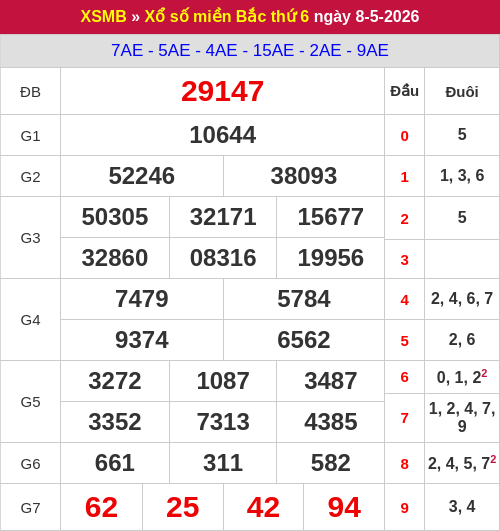Select the red G7 number 62
The height and width of the screenshot is (531, 500).
pyautogui.click(x=101, y=507)
